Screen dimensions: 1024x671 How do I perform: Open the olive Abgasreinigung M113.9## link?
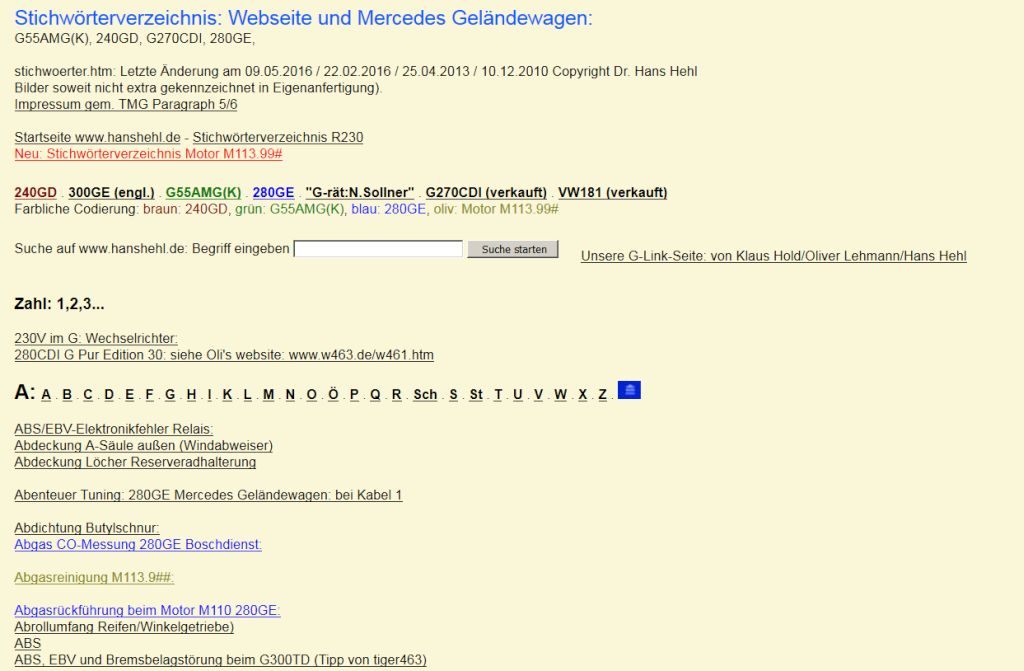coord(94,577)
